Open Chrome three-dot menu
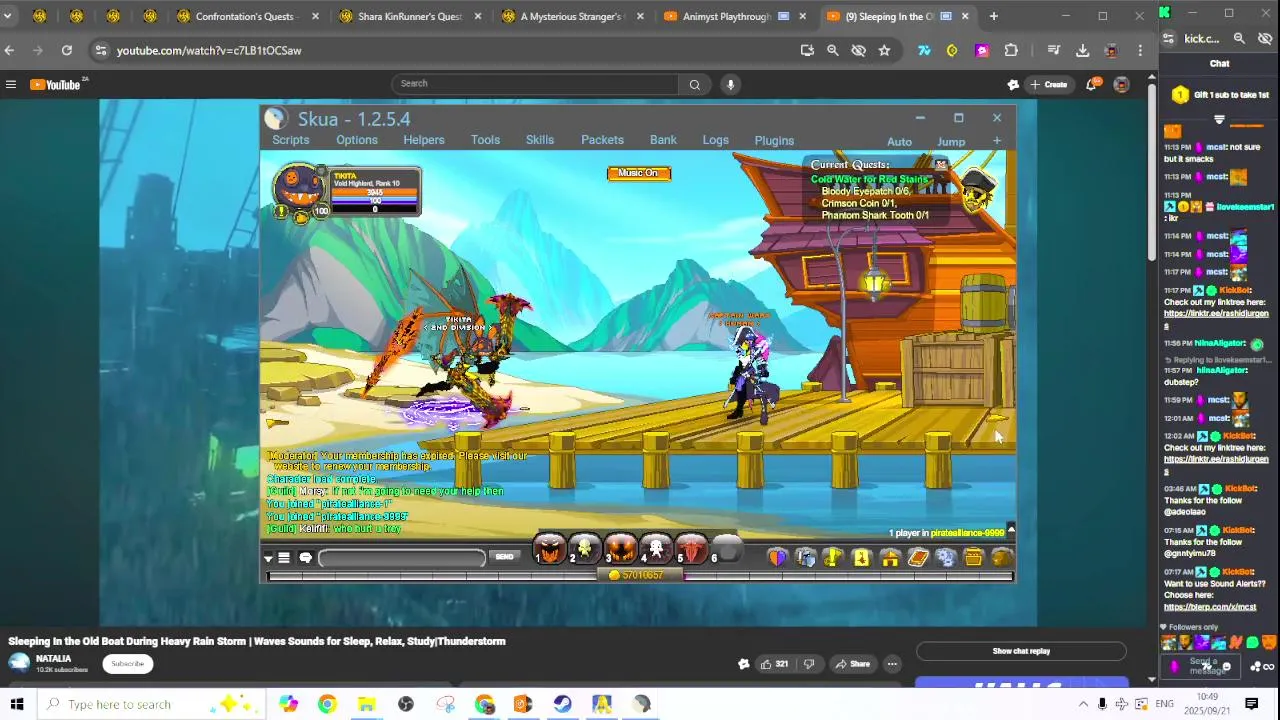1280x720 pixels. [1141, 50]
